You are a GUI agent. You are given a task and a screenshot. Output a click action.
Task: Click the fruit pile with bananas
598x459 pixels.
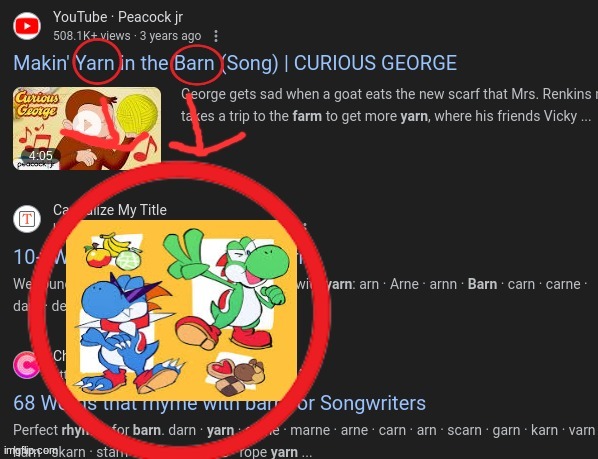113,252
